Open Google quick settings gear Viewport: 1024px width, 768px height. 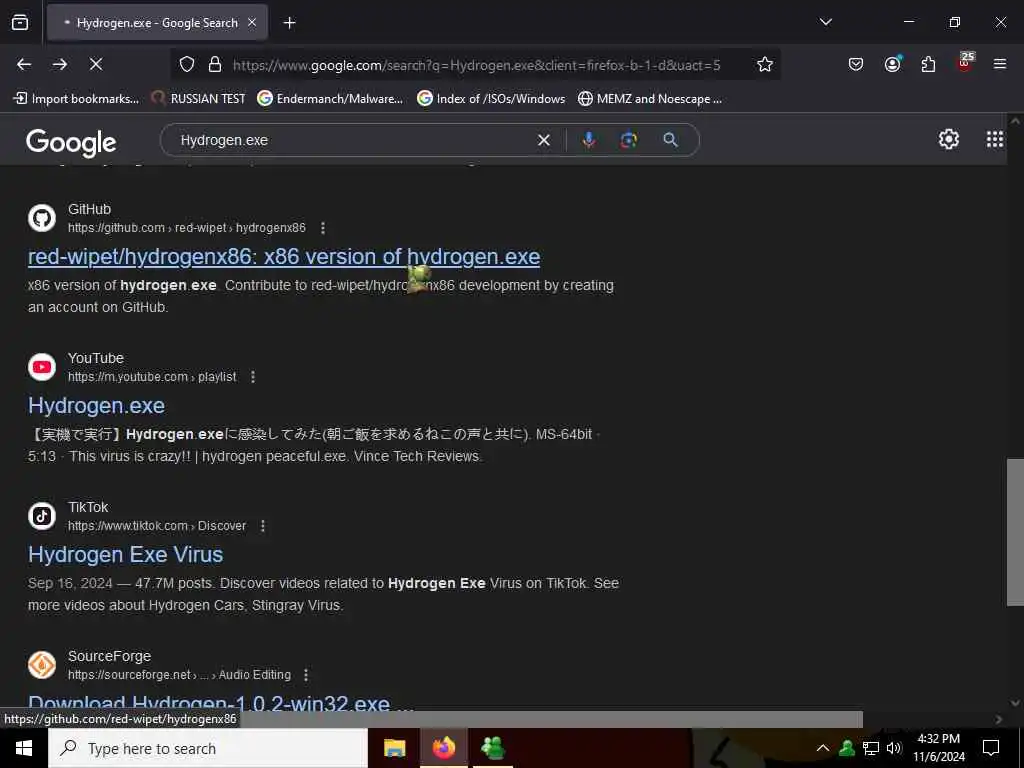point(948,138)
